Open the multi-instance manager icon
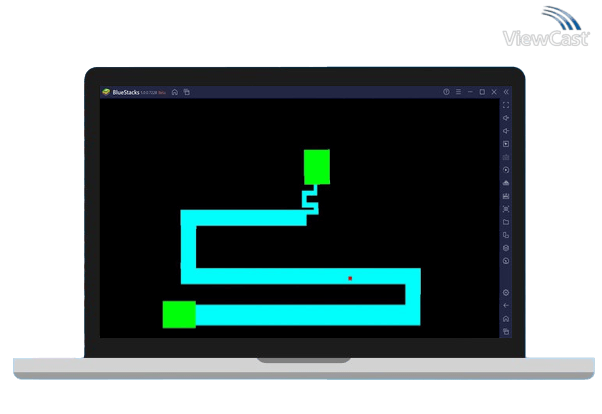This screenshot has height=414, width=602. tap(506, 235)
